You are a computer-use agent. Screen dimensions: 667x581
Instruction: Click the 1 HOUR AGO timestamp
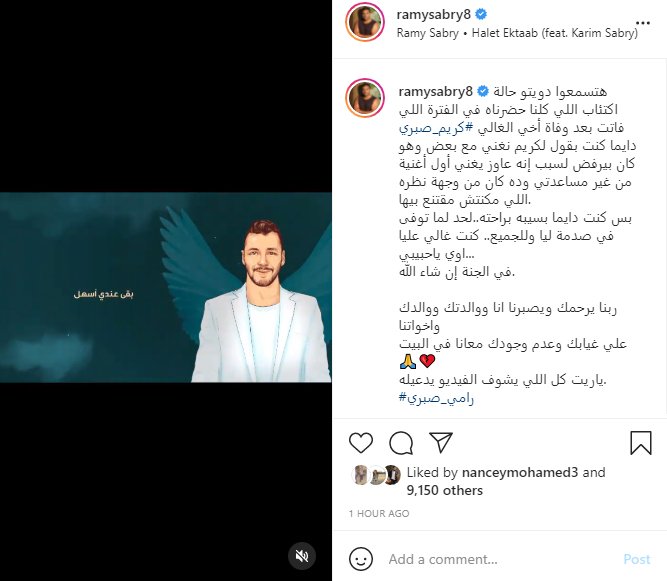379,513
